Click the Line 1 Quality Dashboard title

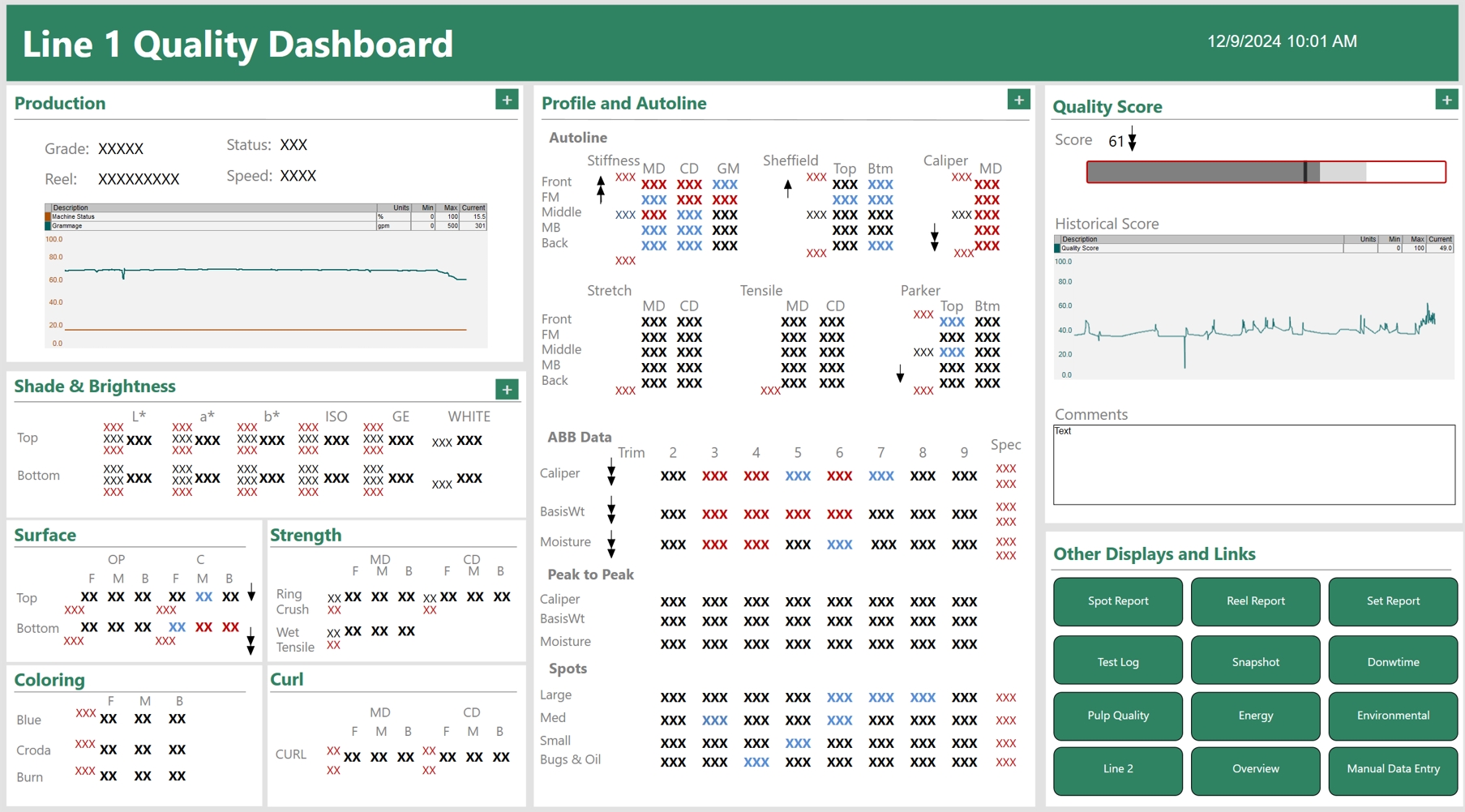(x=238, y=45)
